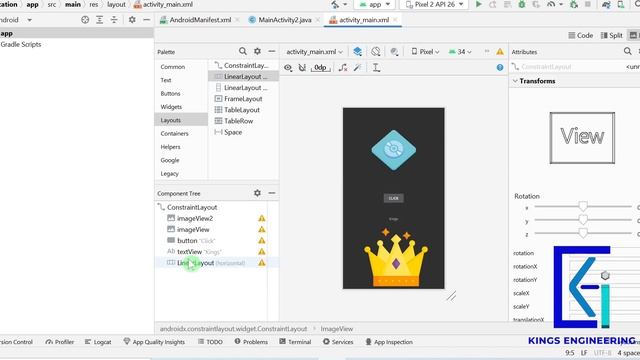Click Clear All Constraints icon

[x=343, y=68]
